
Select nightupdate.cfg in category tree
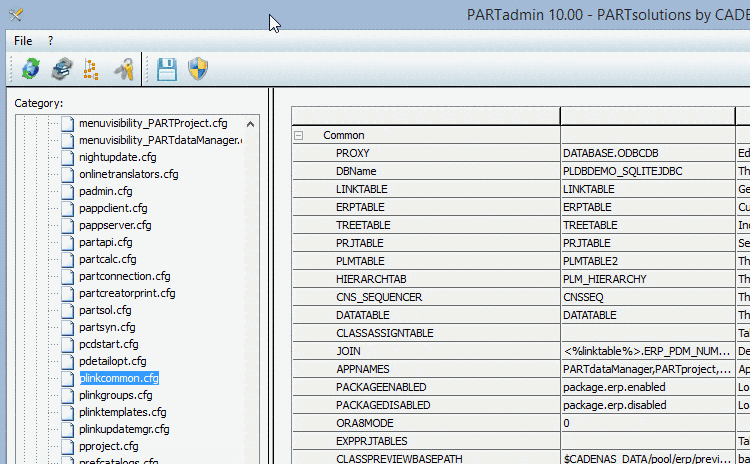pyautogui.click(x=118, y=157)
